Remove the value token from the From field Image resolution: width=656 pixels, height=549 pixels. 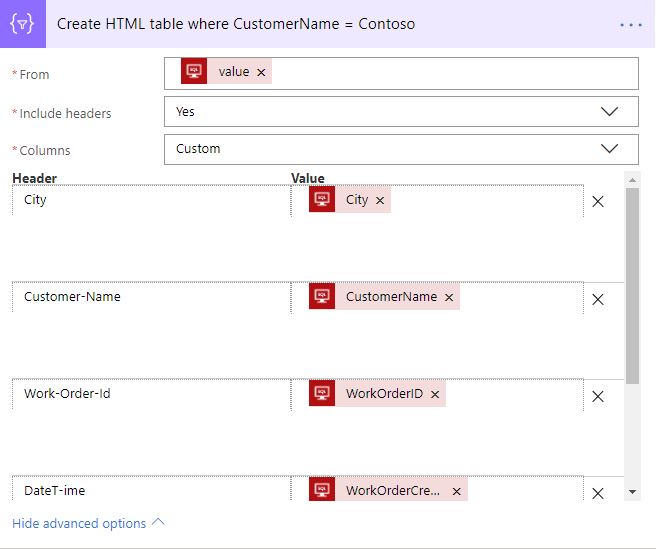coord(261,72)
